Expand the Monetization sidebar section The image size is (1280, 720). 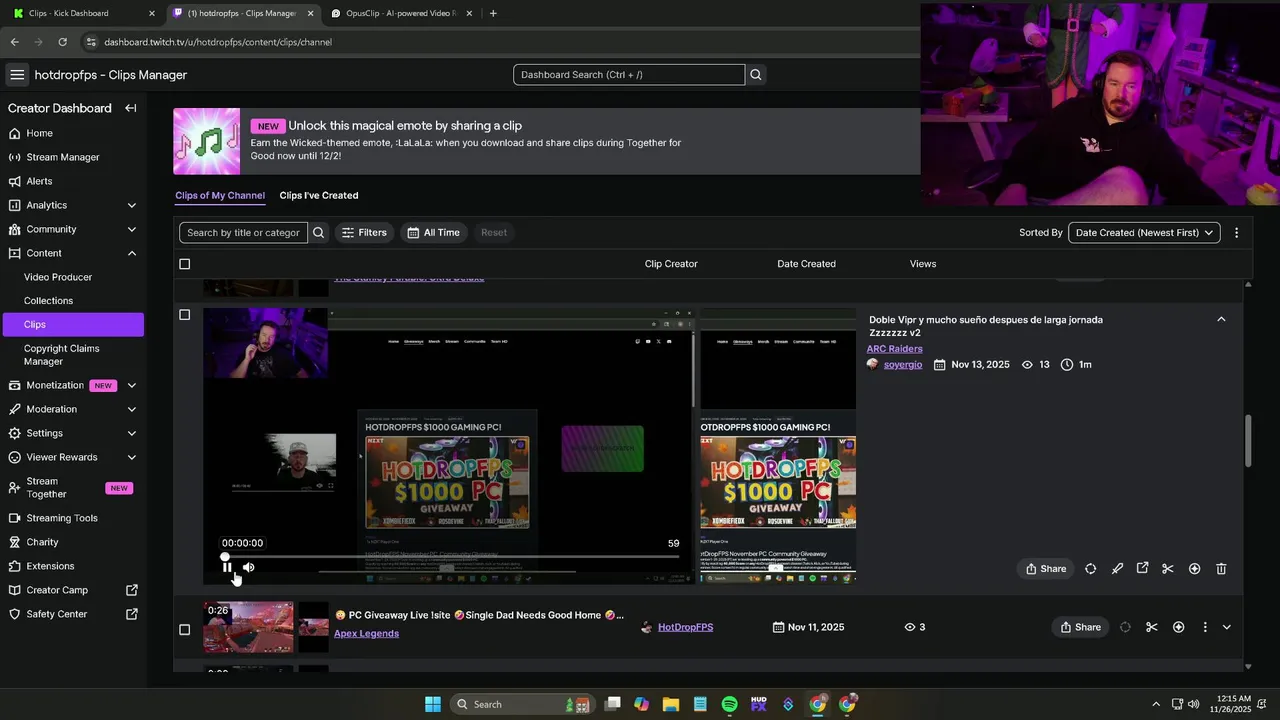point(131,385)
